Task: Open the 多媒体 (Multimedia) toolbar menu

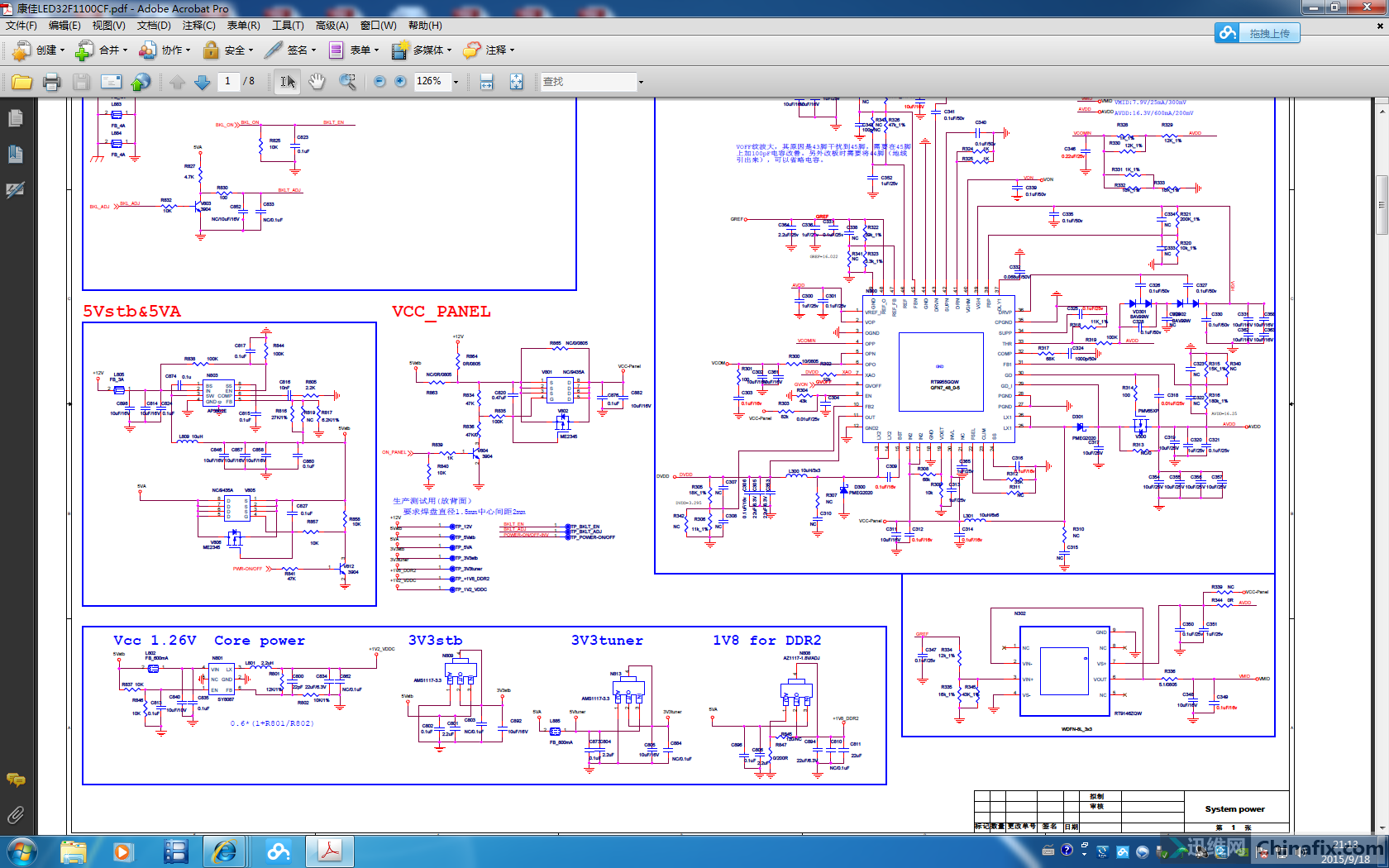Action: coord(422,50)
